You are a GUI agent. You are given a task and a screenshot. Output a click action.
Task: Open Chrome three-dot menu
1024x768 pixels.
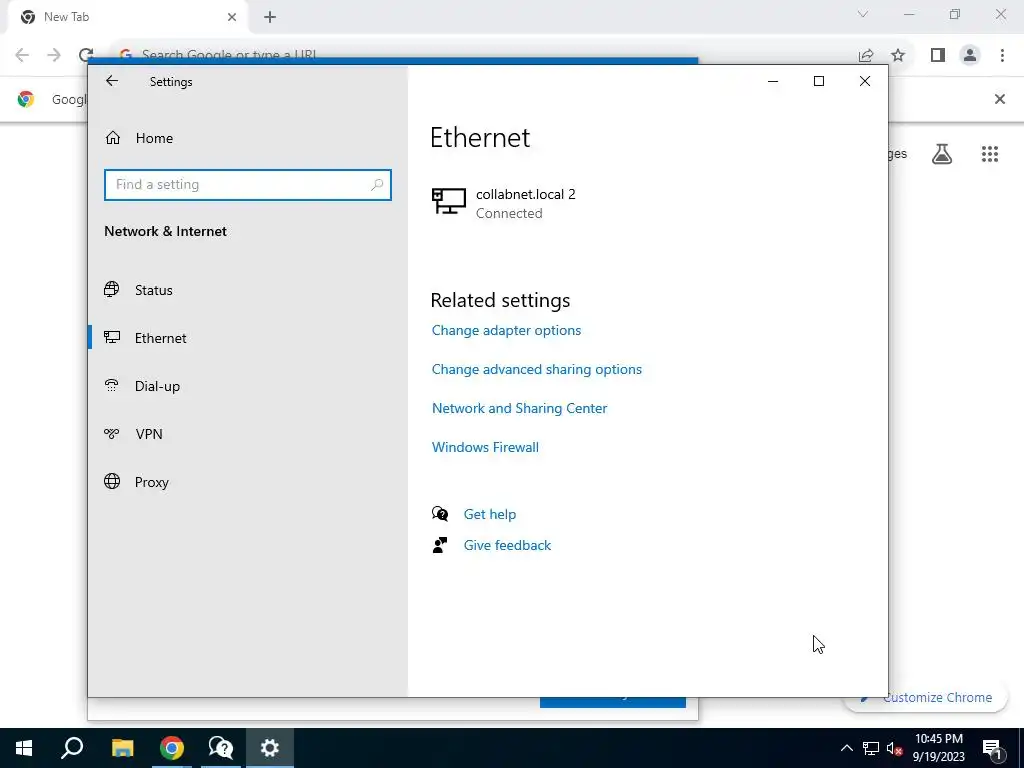point(1002,56)
